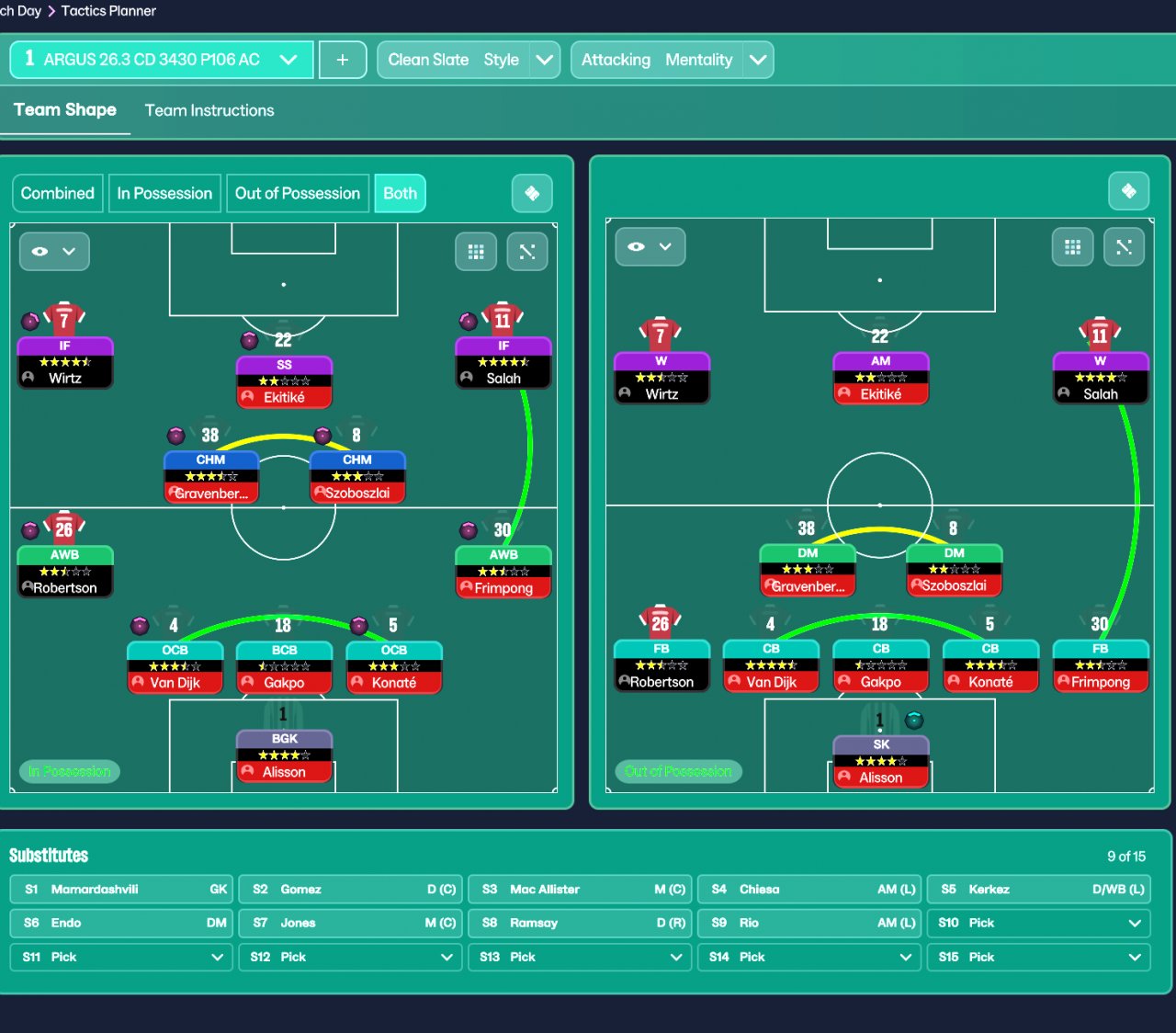
Task: Open the diamond analysis icon in right pitch panel
Action: [1129, 191]
